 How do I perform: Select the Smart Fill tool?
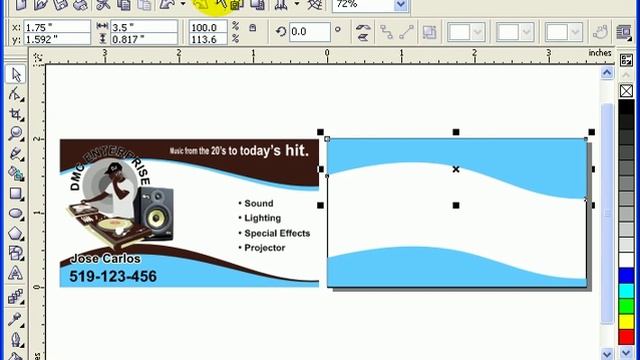pos(16,173)
